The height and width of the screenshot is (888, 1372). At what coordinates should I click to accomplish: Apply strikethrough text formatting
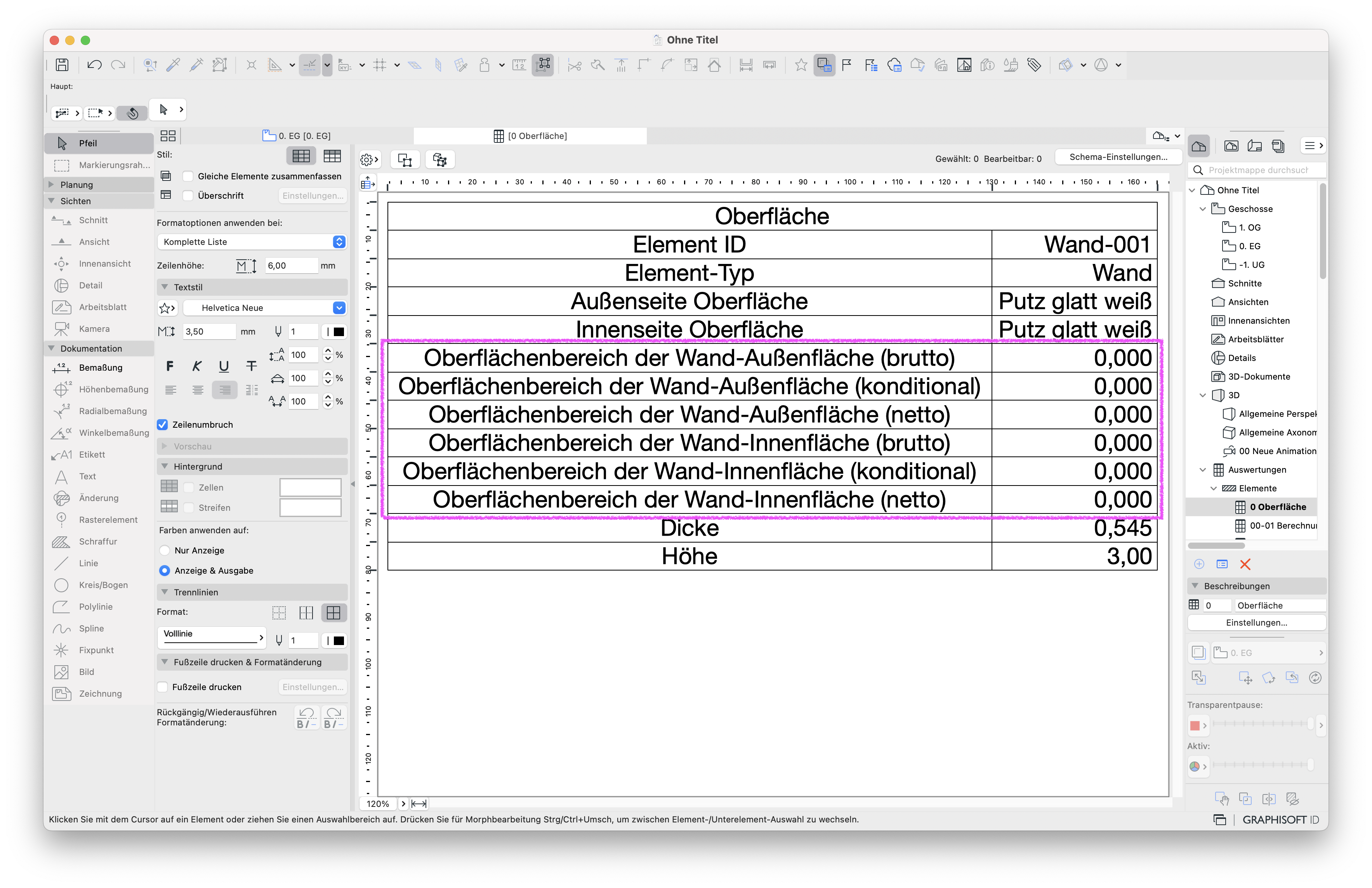point(251,366)
